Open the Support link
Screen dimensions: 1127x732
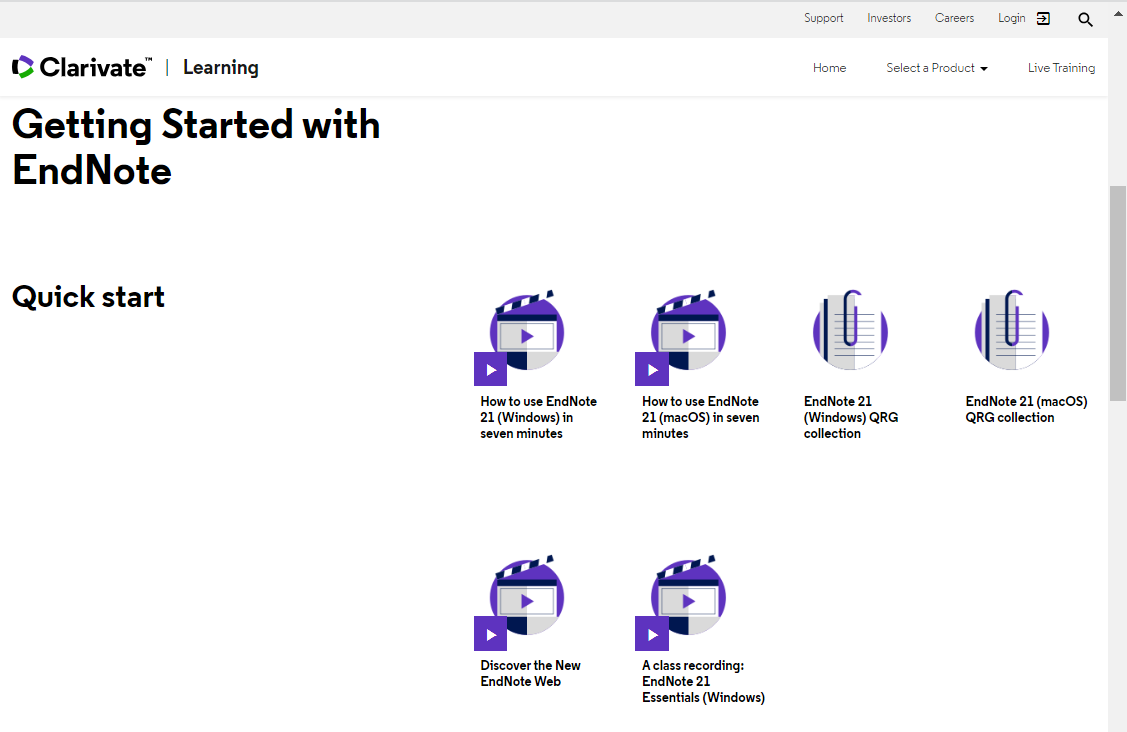tap(823, 18)
